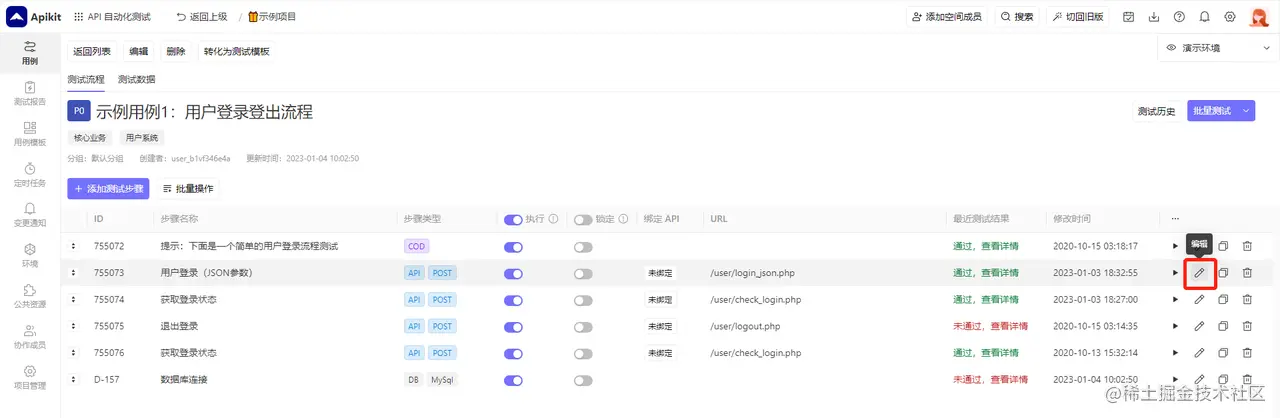The width and height of the screenshot is (1280, 418).
Task: Run step 755074 with its play icon
Action: click(1175, 299)
